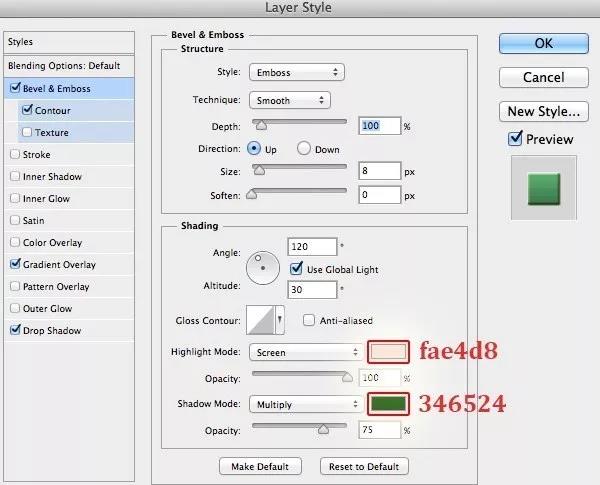Viewport: 600px width, 485px height.
Task: Open the Inner Shadow settings label
Action: click(52, 176)
